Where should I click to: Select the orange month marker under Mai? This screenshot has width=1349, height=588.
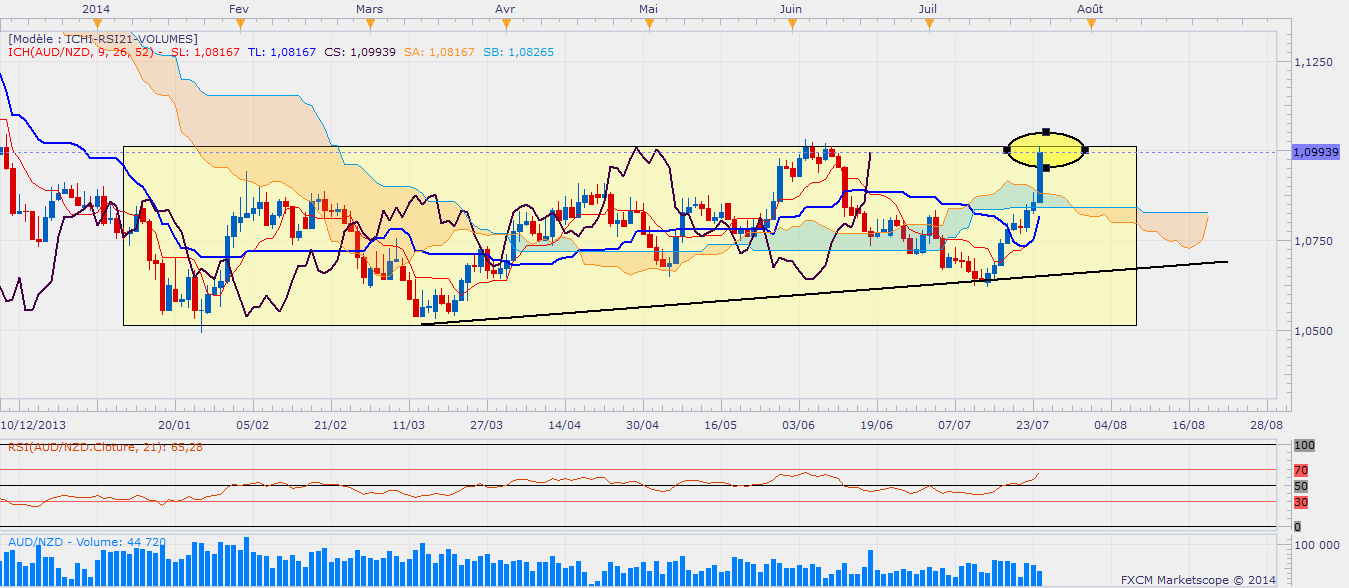(x=649, y=25)
